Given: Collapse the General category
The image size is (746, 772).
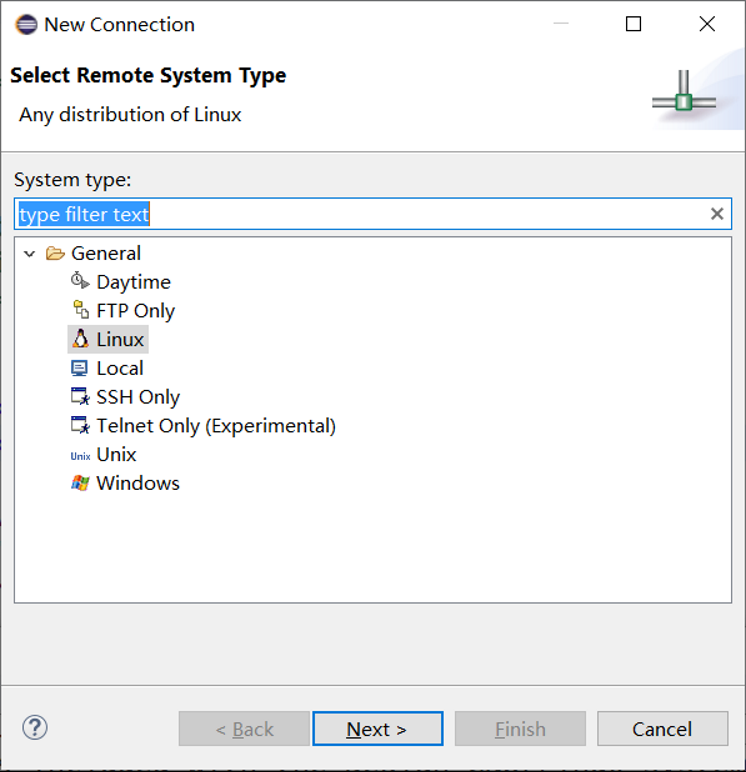Looking at the screenshot, I should click(30, 254).
